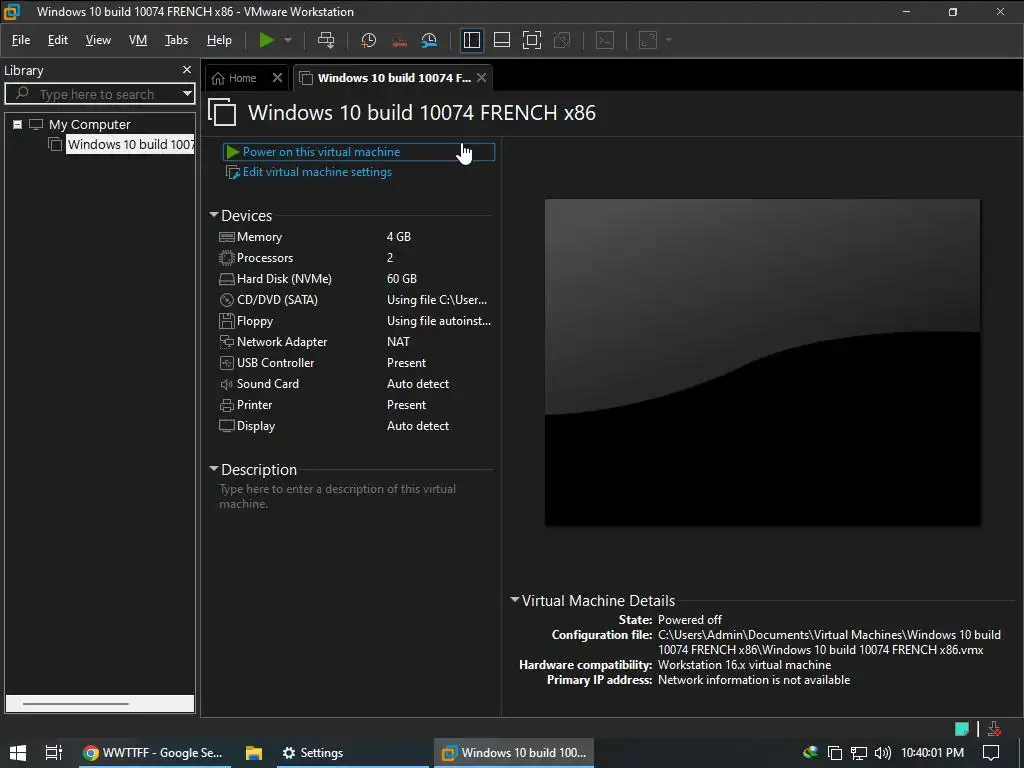Open File Explorer from the taskbar
Image resolution: width=1024 pixels, height=768 pixels.
tap(253, 752)
